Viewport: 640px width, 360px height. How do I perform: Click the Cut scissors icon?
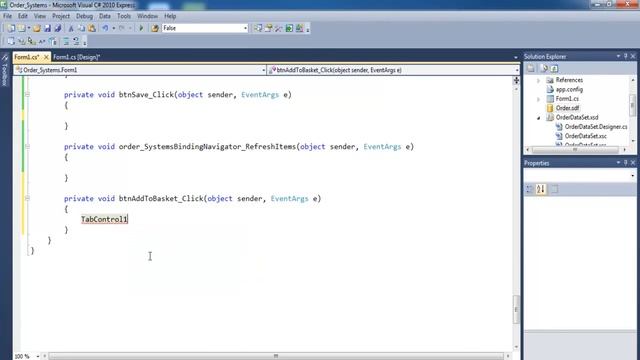pyautogui.click(x=71, y=28)
